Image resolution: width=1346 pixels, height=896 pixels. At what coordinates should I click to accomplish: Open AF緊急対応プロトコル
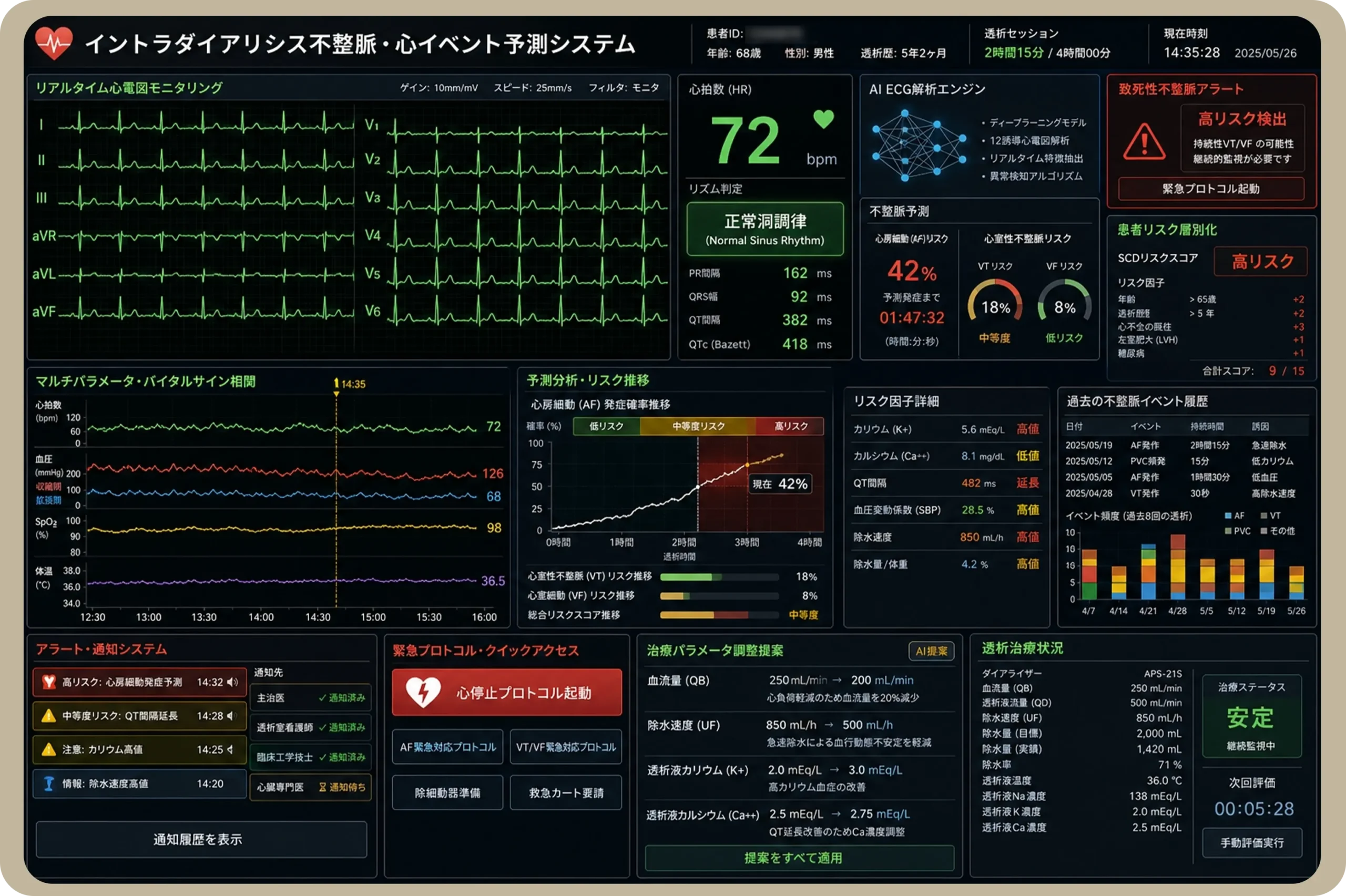(447, 747)
